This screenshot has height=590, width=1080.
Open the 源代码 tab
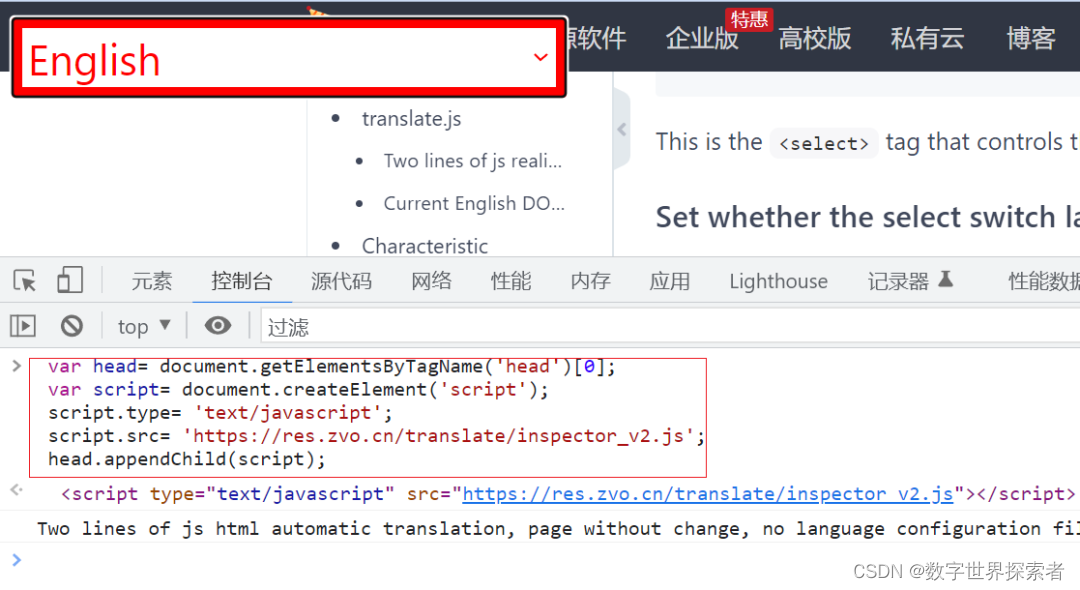(341, 281)
